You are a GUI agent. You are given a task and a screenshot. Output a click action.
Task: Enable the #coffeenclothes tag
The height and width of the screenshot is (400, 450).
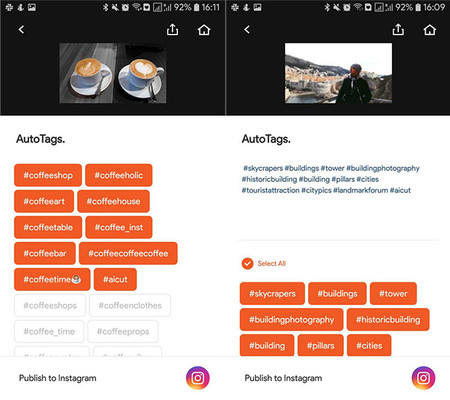pos(130,305)
